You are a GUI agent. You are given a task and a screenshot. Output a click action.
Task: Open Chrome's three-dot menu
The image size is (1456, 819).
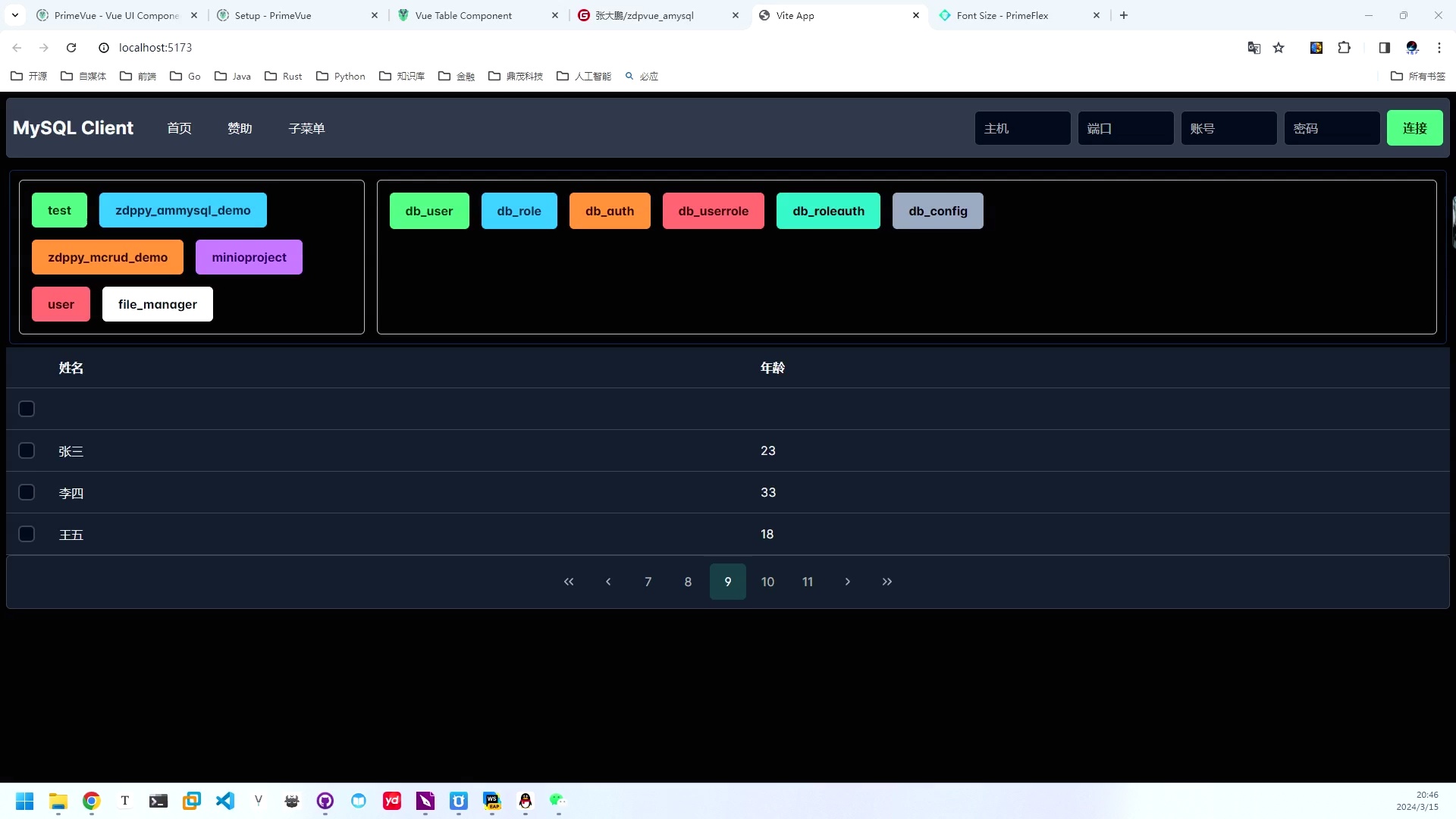1440,47
